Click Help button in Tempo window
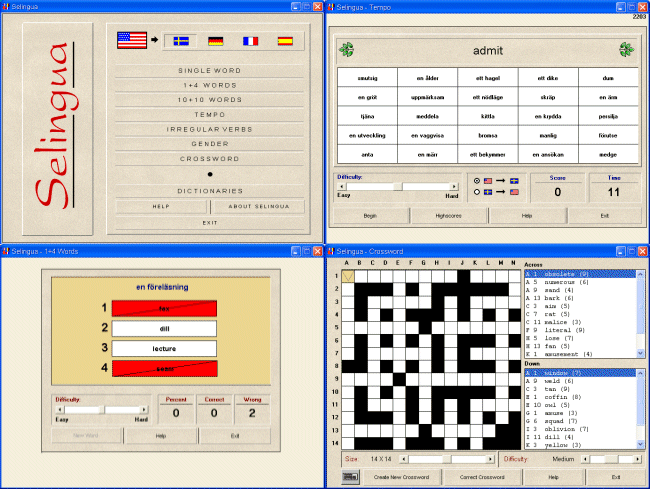650x490 pixels. pos(527,216)
